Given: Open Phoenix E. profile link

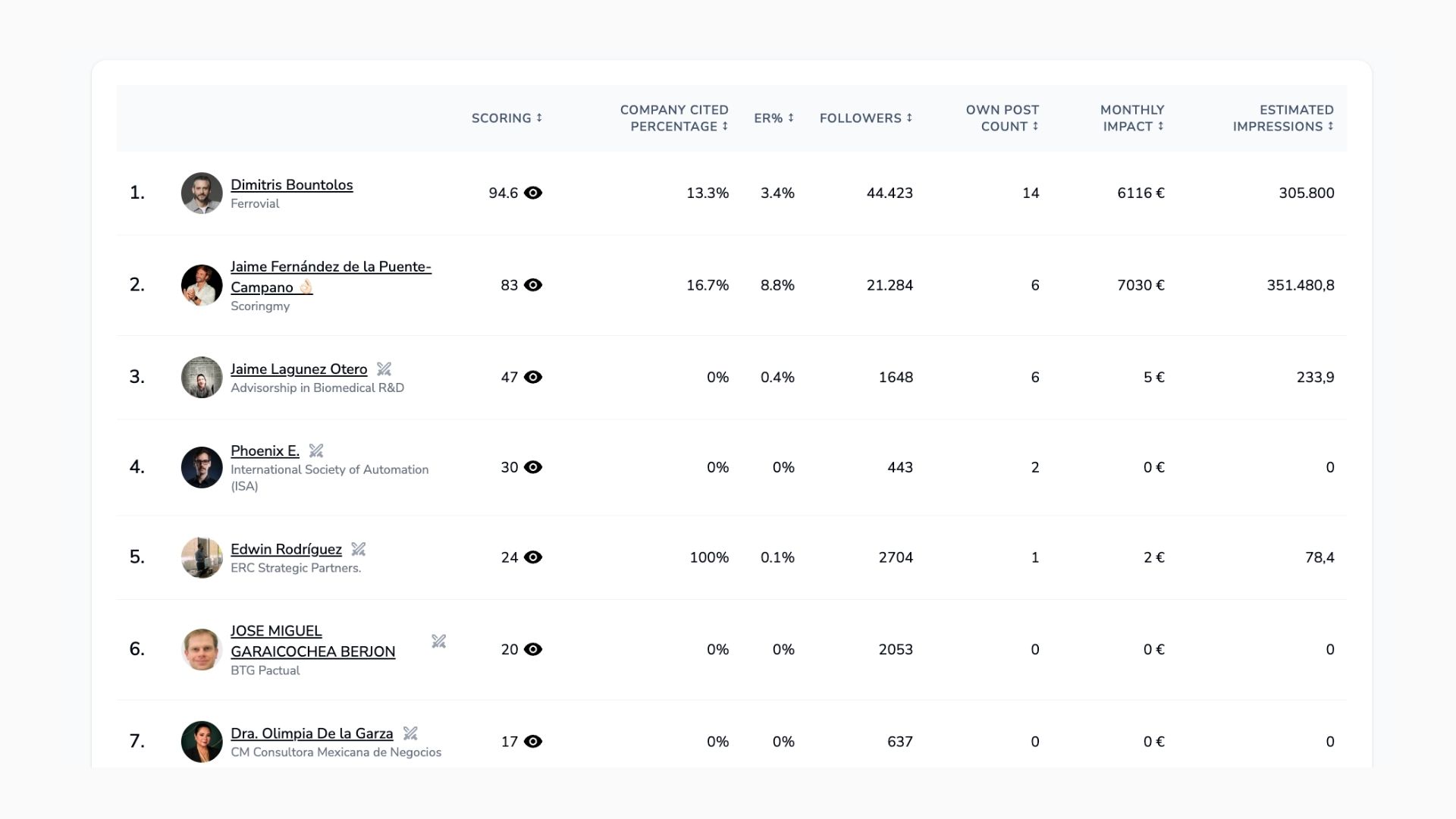Looking at the screenshot, I should tap(265, 451).
